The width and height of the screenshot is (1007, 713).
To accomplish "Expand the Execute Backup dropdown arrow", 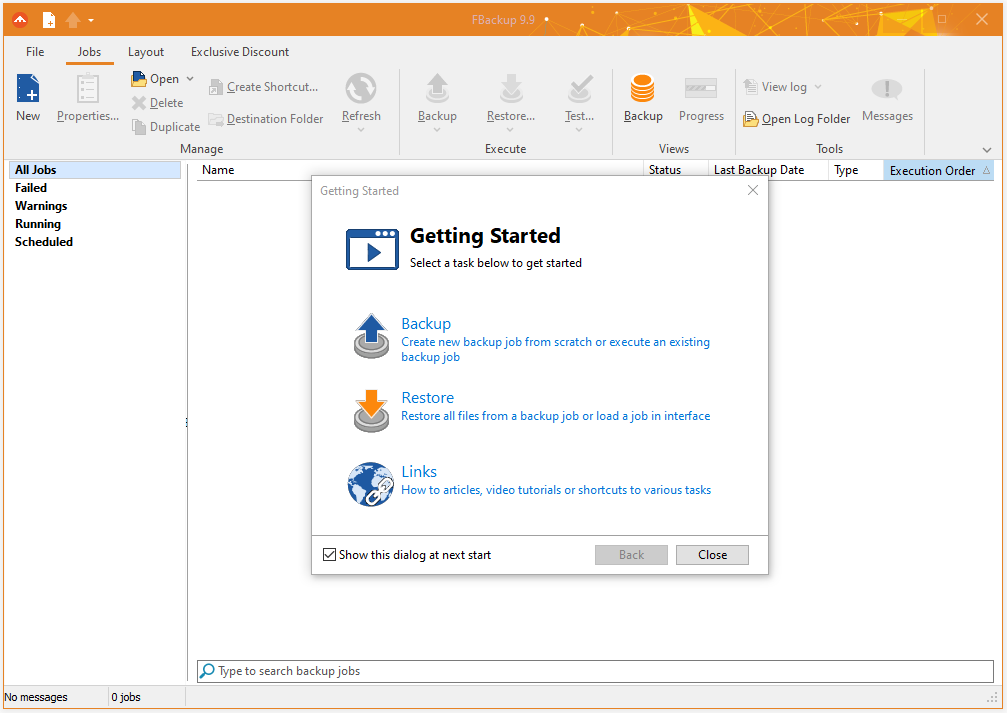I will point(437,130).
